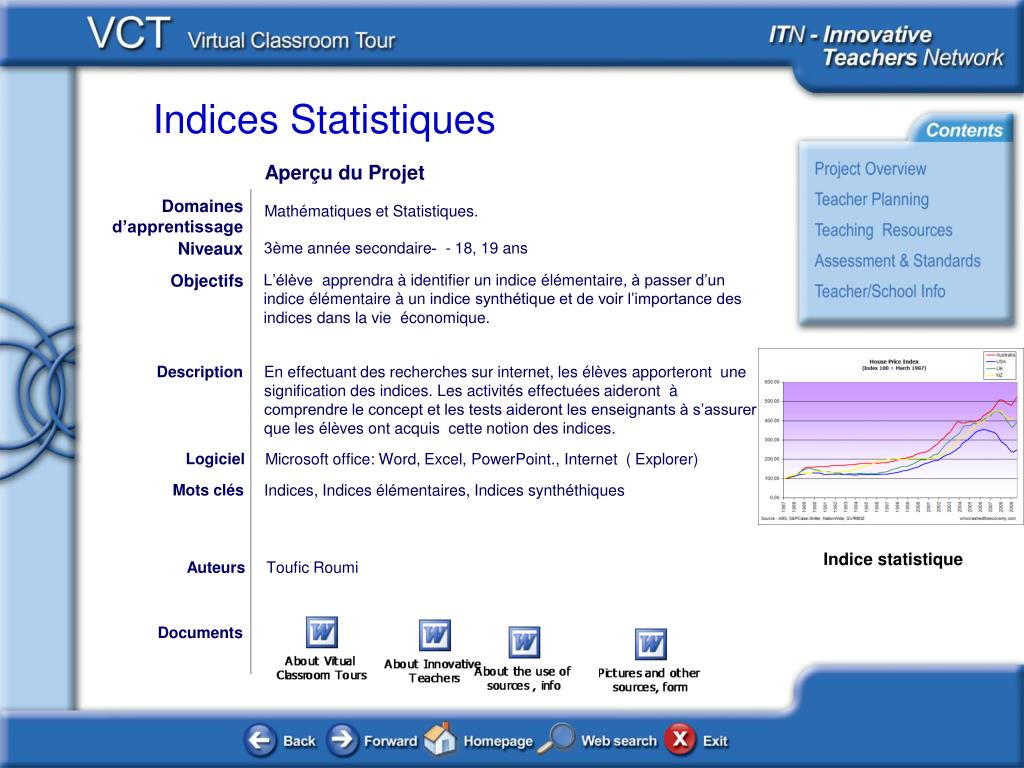This screenshot has height=768, width=1024.
Task: Click the 'About Vitual Classroom Tours' document label
Action: [x=321, y=668]
